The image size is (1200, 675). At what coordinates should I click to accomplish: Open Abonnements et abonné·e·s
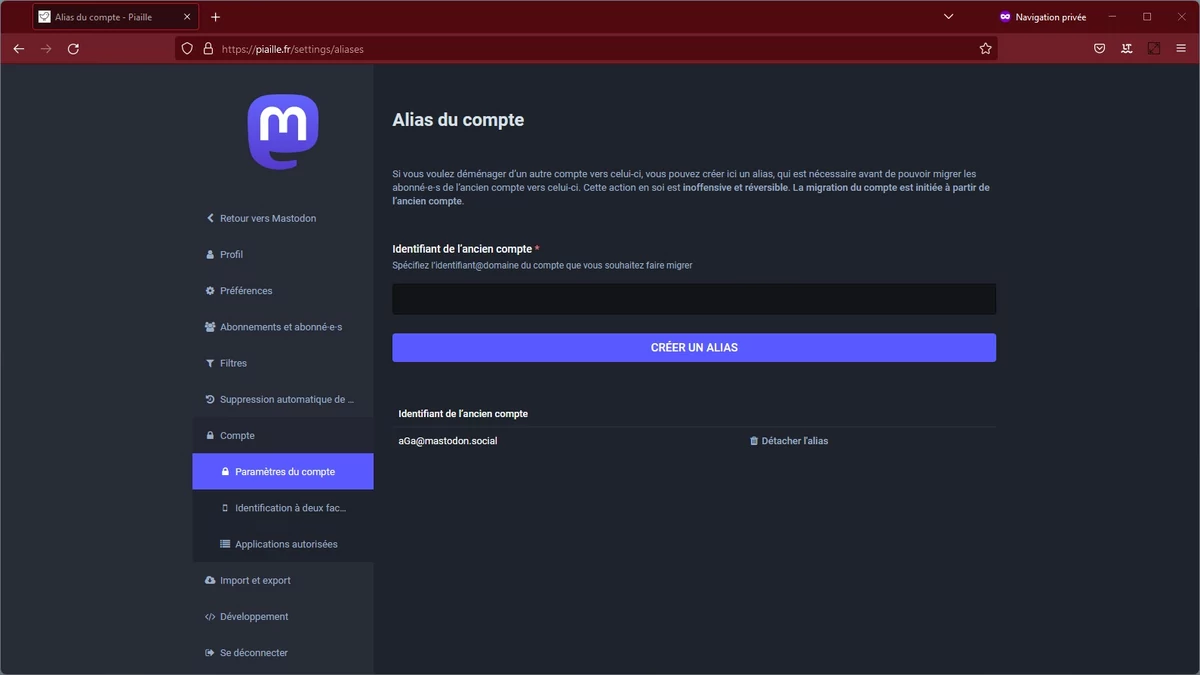coord(283,327)
